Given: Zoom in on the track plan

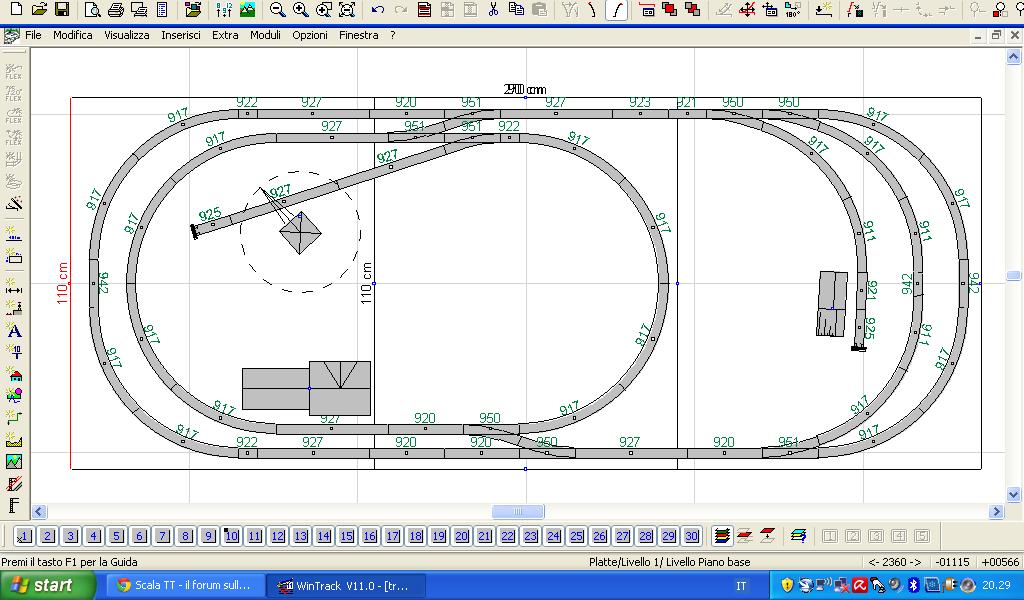Looking at the screenshot, I should tap(300, 9).
